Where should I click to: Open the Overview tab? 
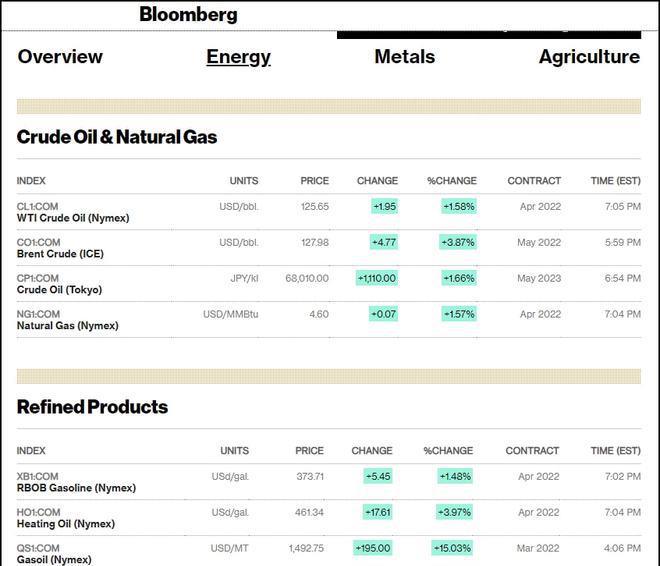60,56
